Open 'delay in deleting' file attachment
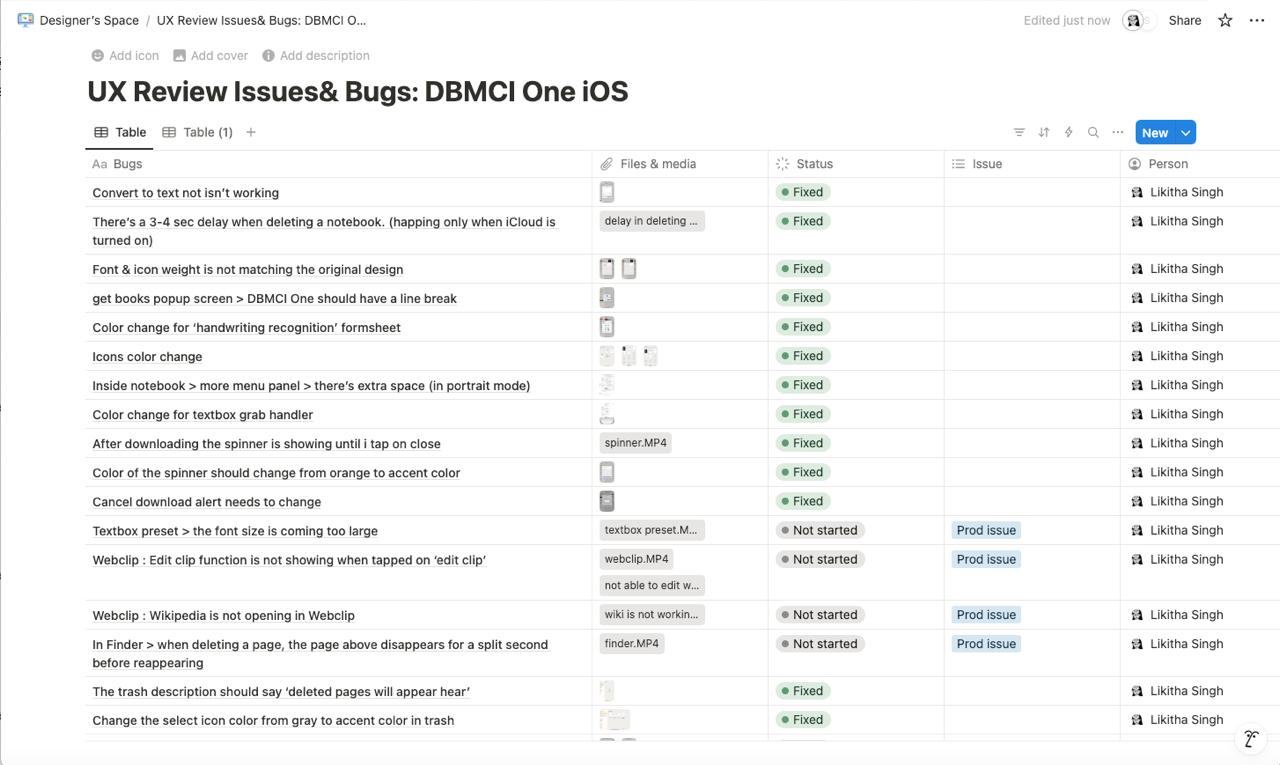 [652, 221]
